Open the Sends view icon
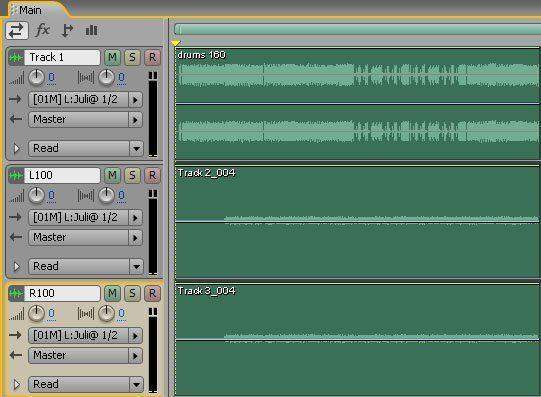 67,30
